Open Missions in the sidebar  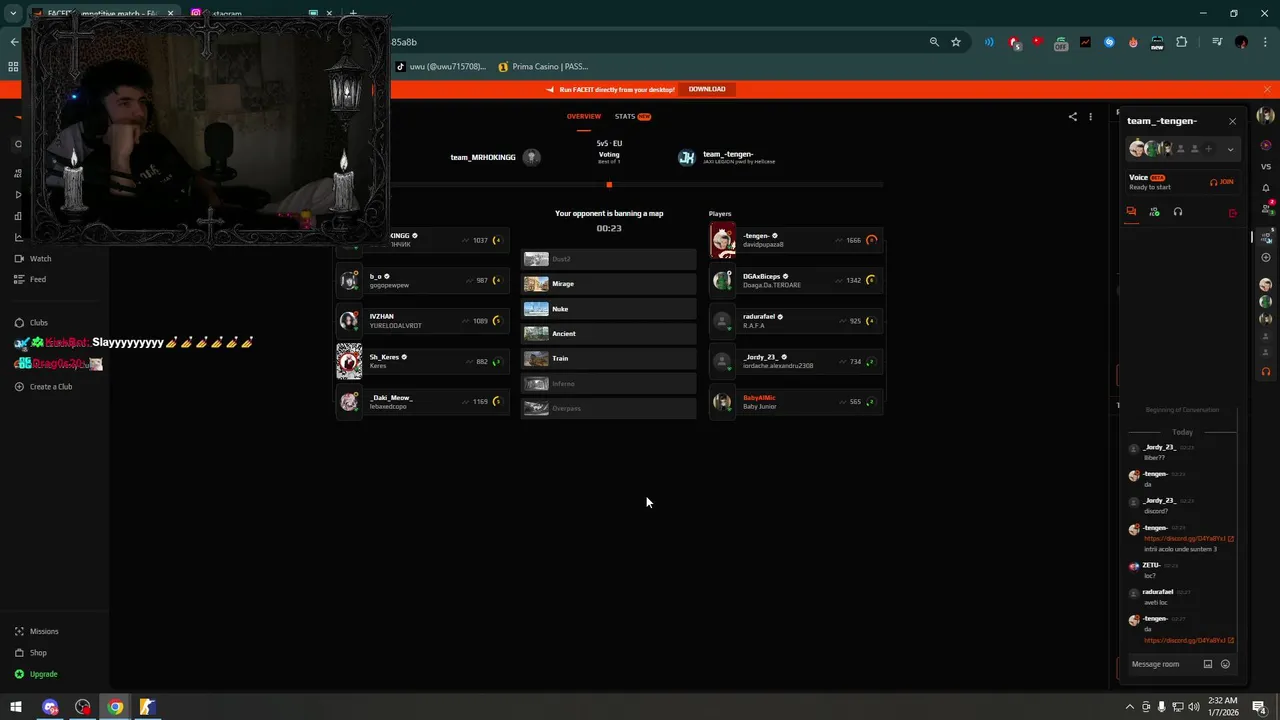[x=36, y=631]
